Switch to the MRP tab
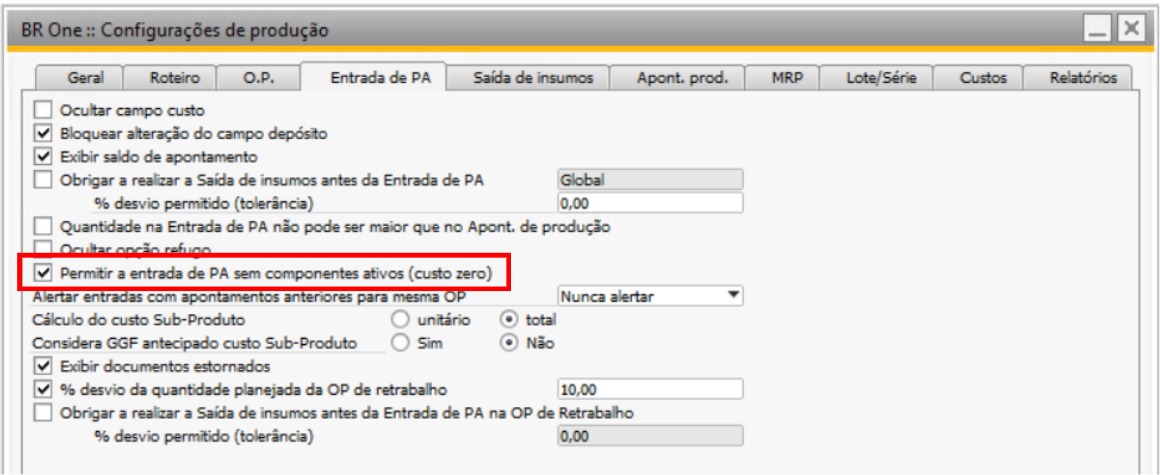The height and width of the screenshot is (475, 1160). click(785, 78)
